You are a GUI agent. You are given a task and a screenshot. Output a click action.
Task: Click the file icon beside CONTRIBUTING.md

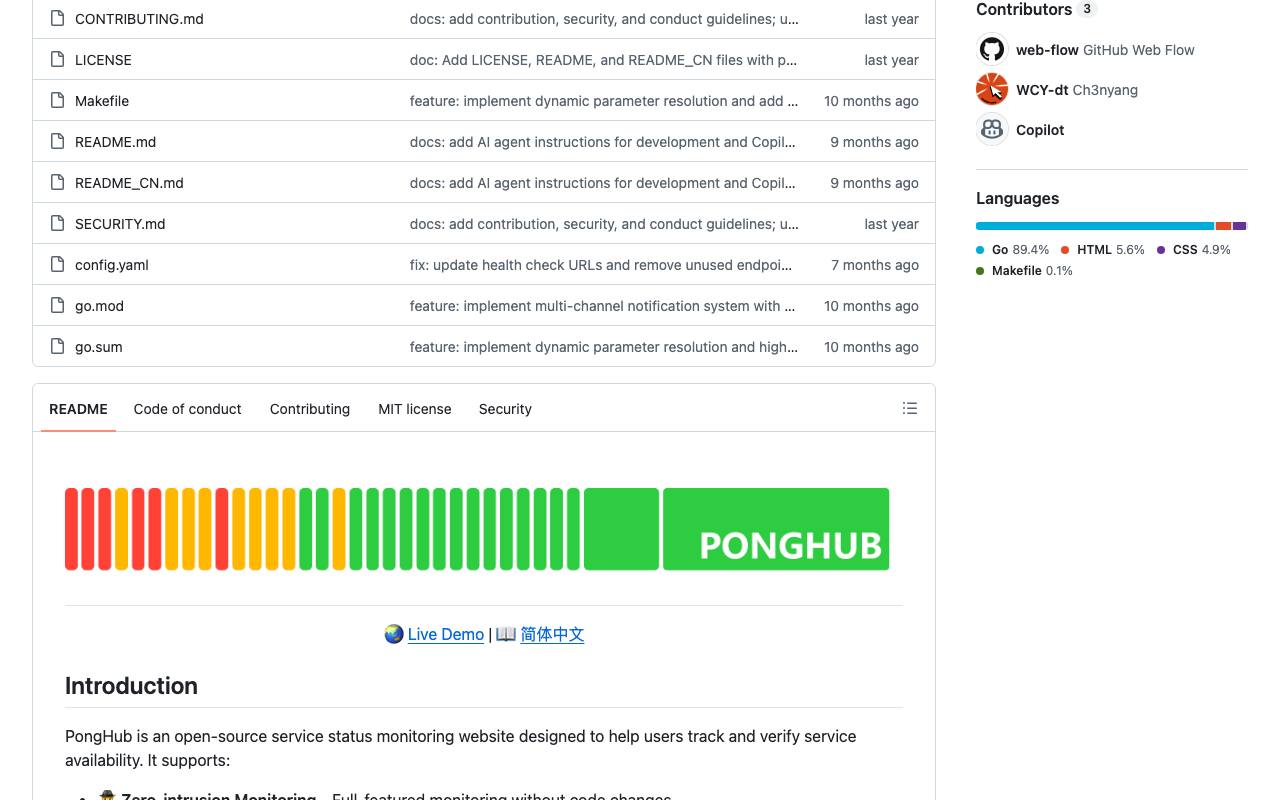[57, 18]
